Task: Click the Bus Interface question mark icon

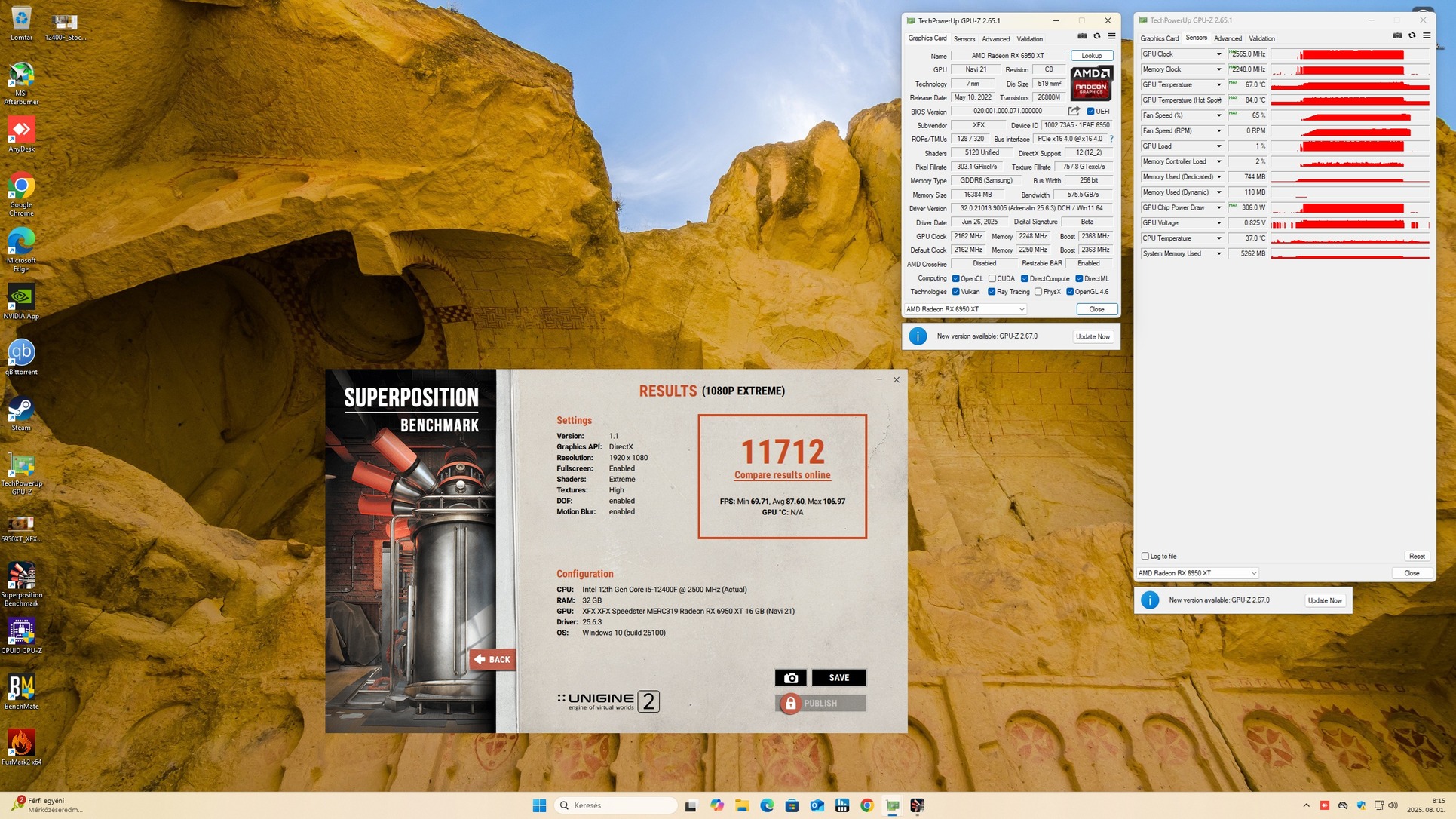Action: pos(1111,139)
